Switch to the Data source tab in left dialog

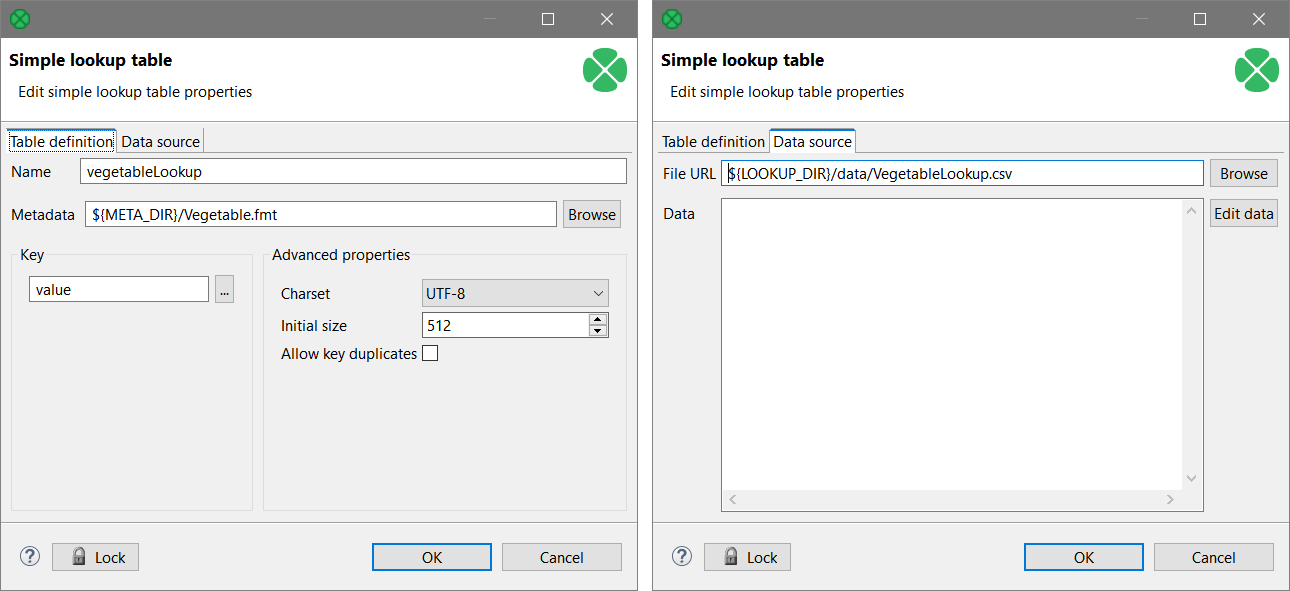tap(160, 141)
